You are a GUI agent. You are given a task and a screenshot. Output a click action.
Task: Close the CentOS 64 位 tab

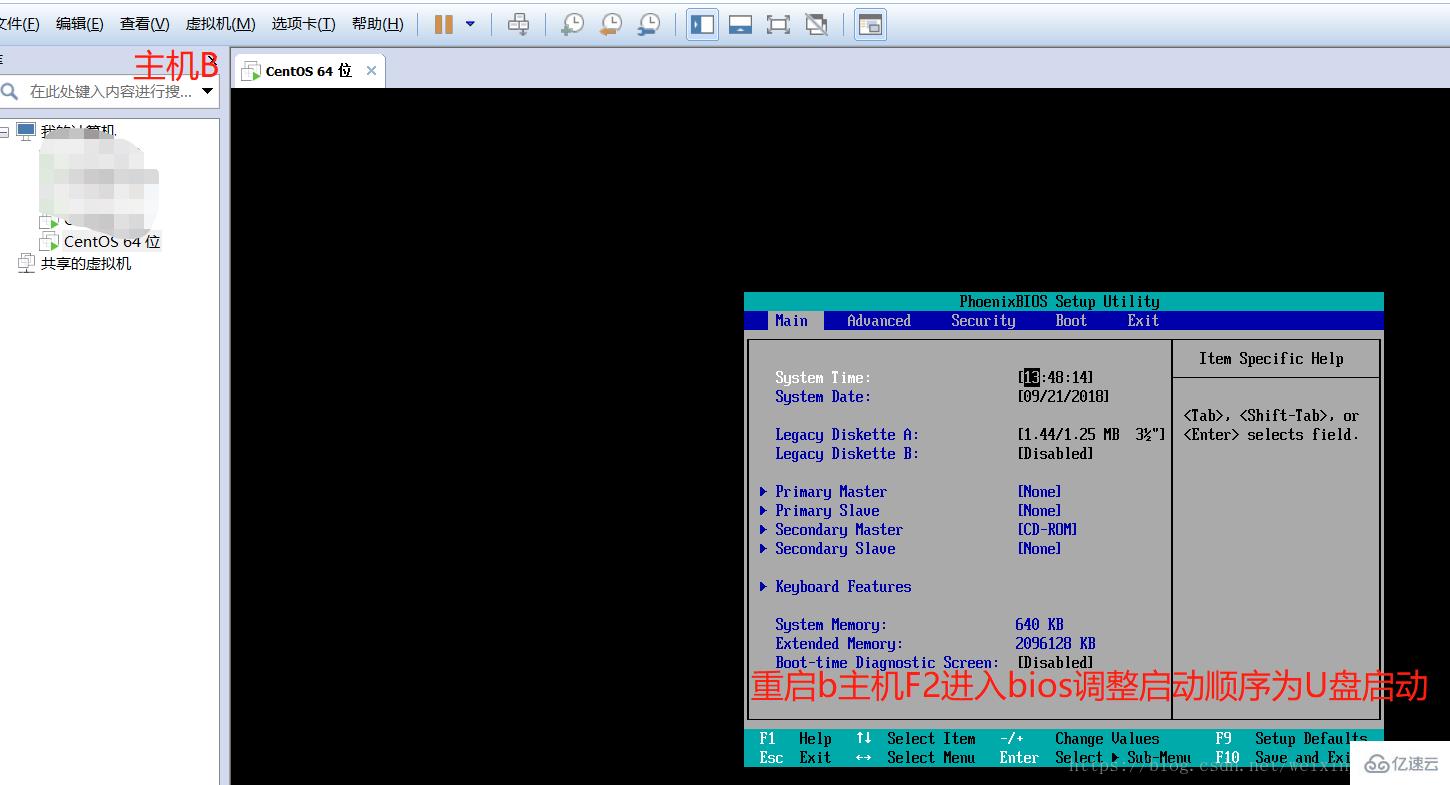point(371,71)
